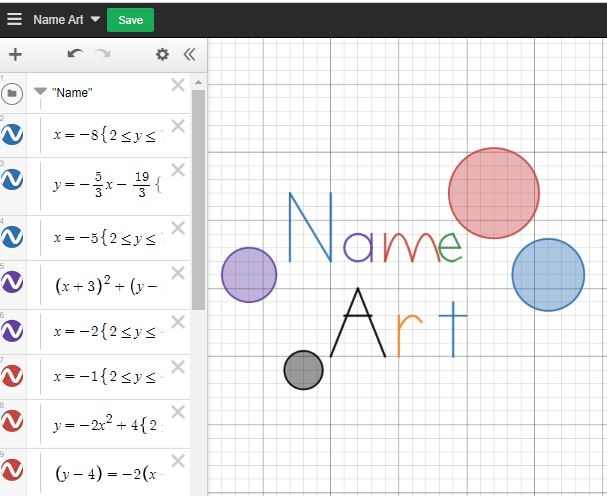This screenshot has width=607, height=496.
Task: Click the Add Item plus icon
Action: [15, 55]
